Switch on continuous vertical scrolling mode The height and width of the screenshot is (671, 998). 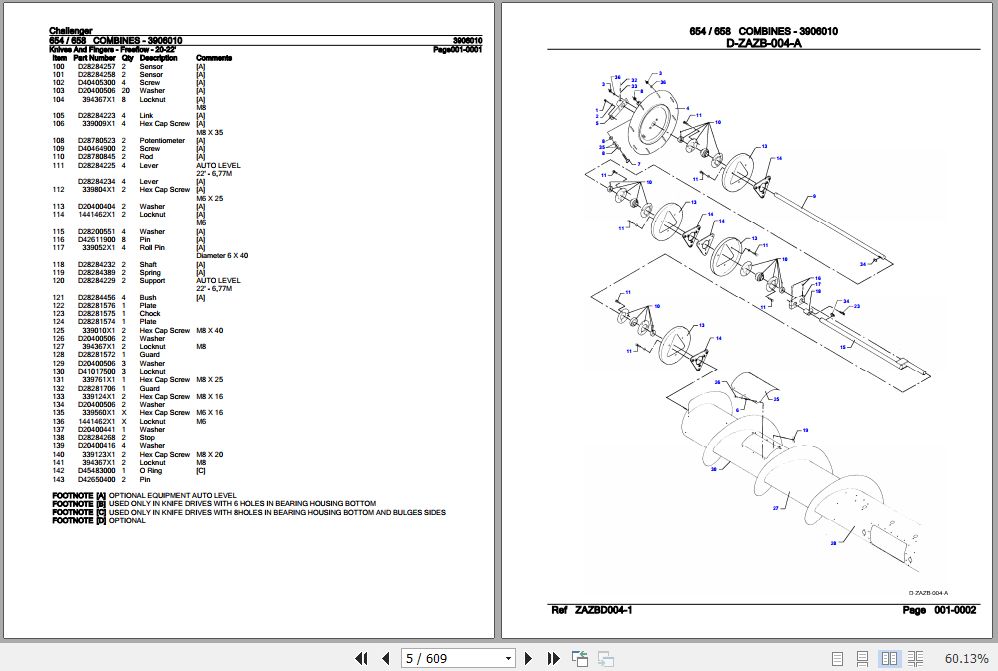(x=863, y=658)
